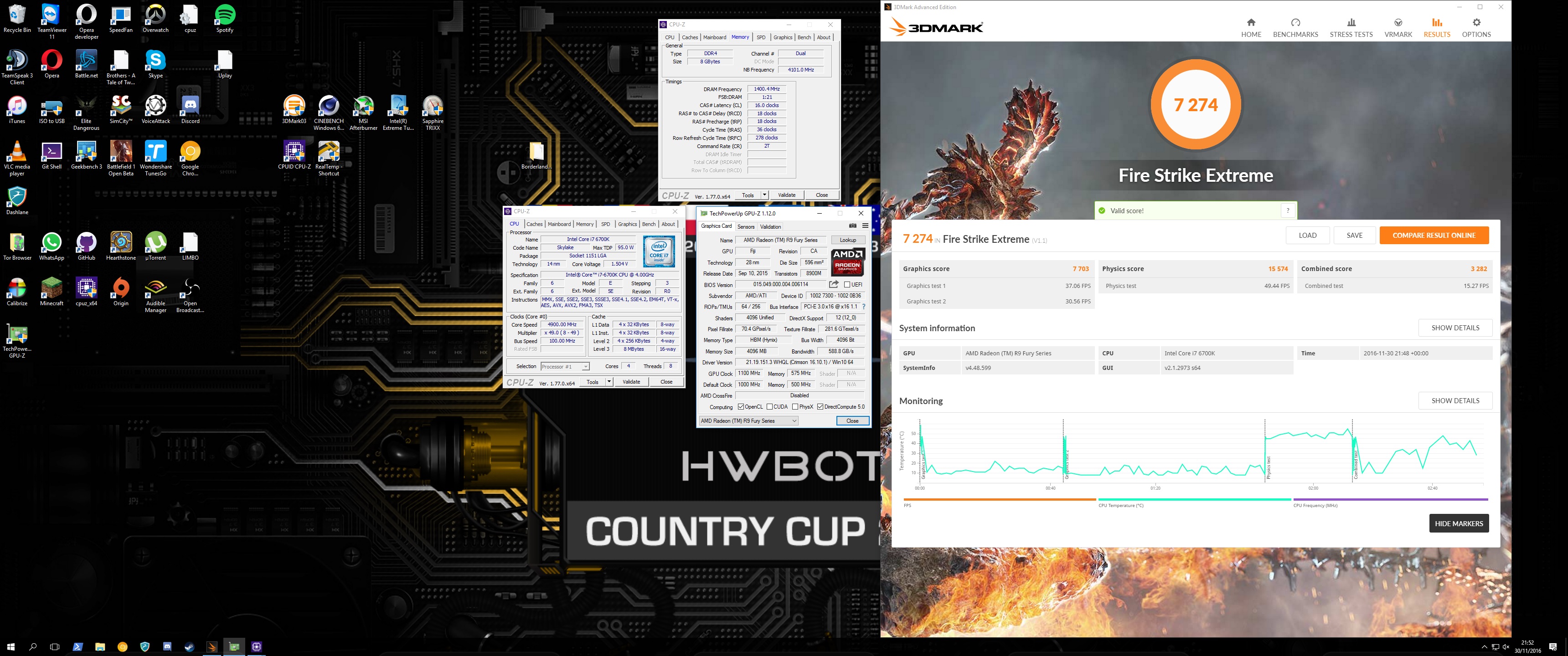Click the SAVE button in 3DMark
This screenshot has width=1568, height=656.
(1354, 236)
